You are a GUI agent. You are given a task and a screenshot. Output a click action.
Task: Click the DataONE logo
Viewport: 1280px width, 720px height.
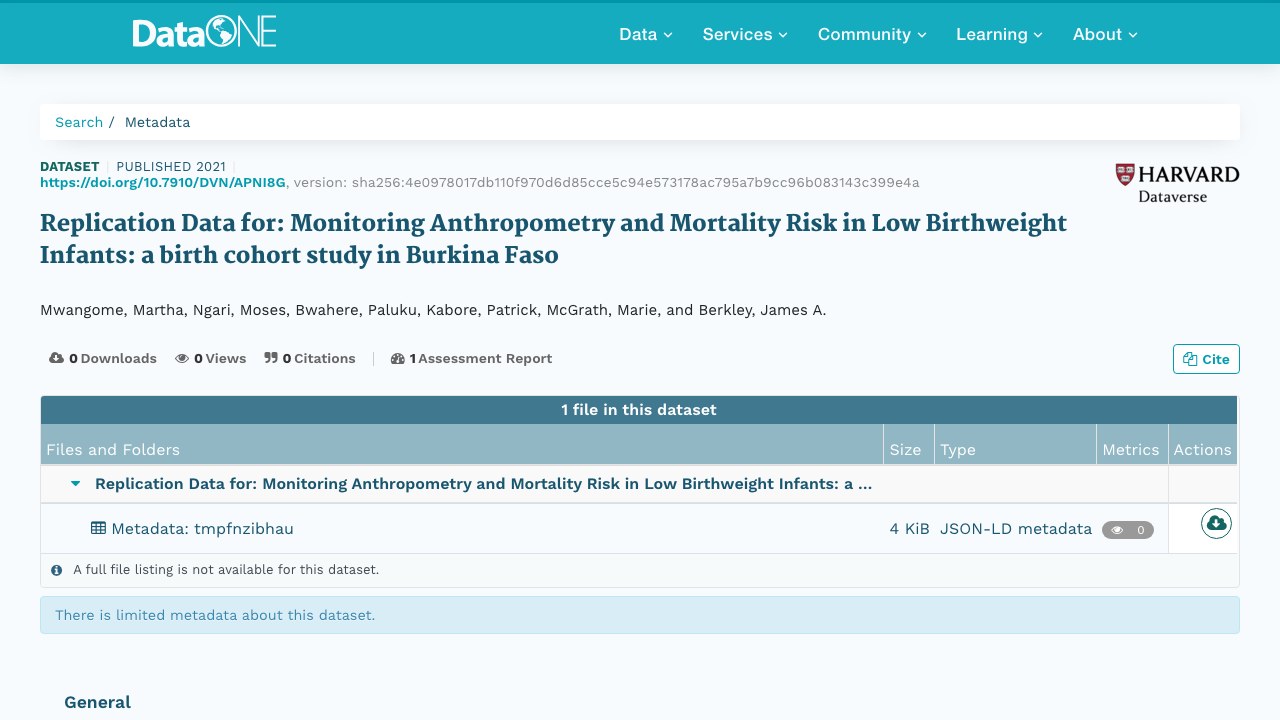204,33
